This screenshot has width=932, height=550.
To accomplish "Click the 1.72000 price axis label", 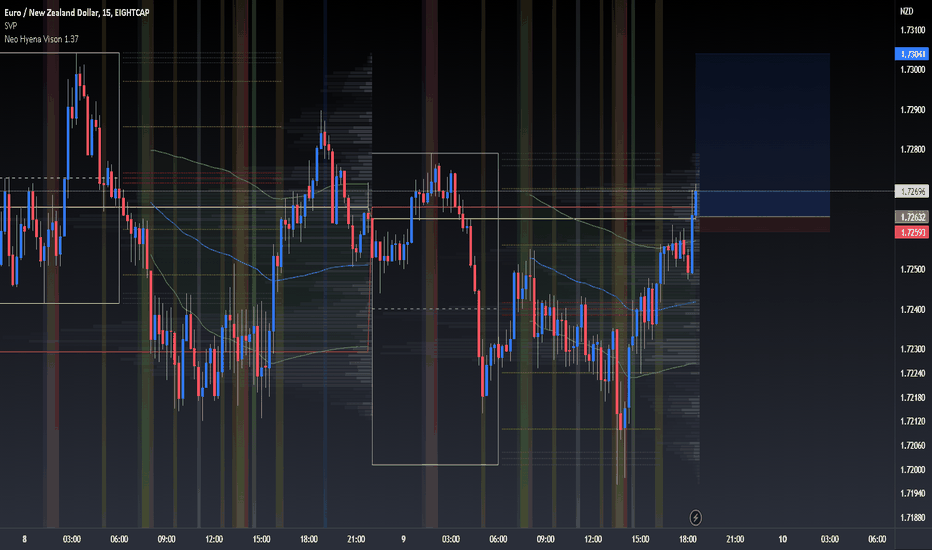I will click(x=913, y=469).
